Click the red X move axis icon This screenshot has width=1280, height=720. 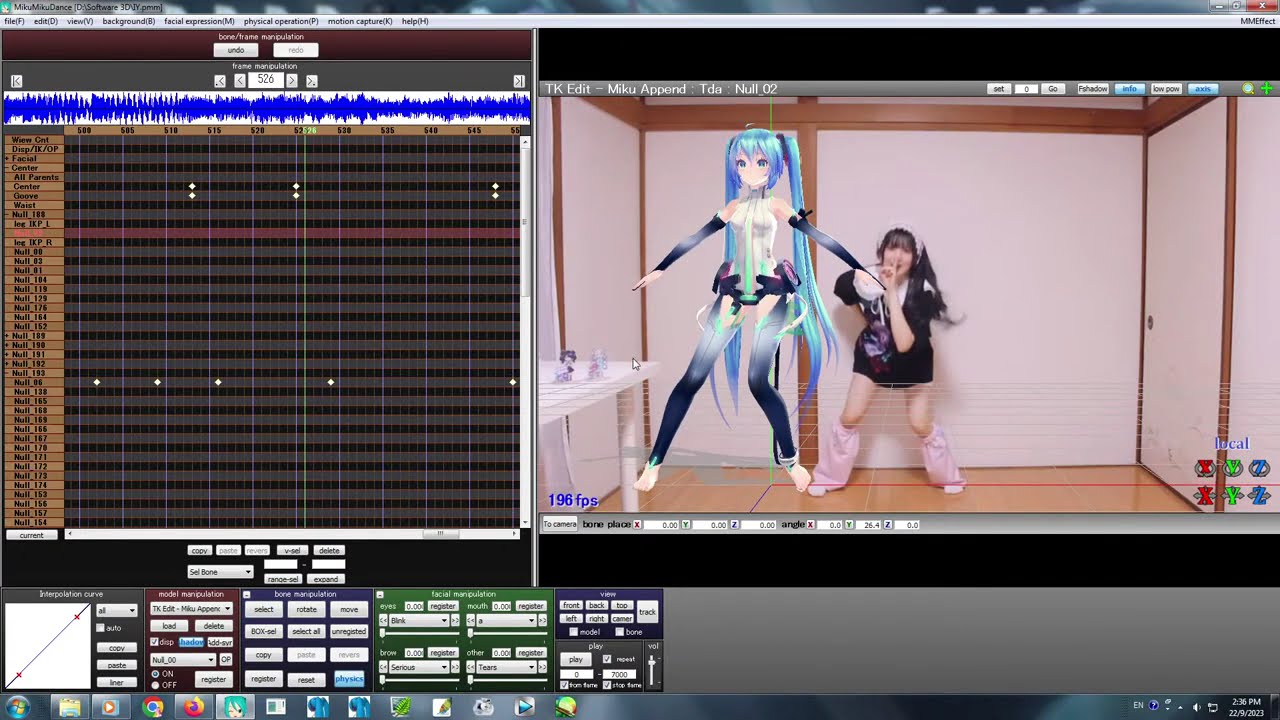tap(1206, 495)
